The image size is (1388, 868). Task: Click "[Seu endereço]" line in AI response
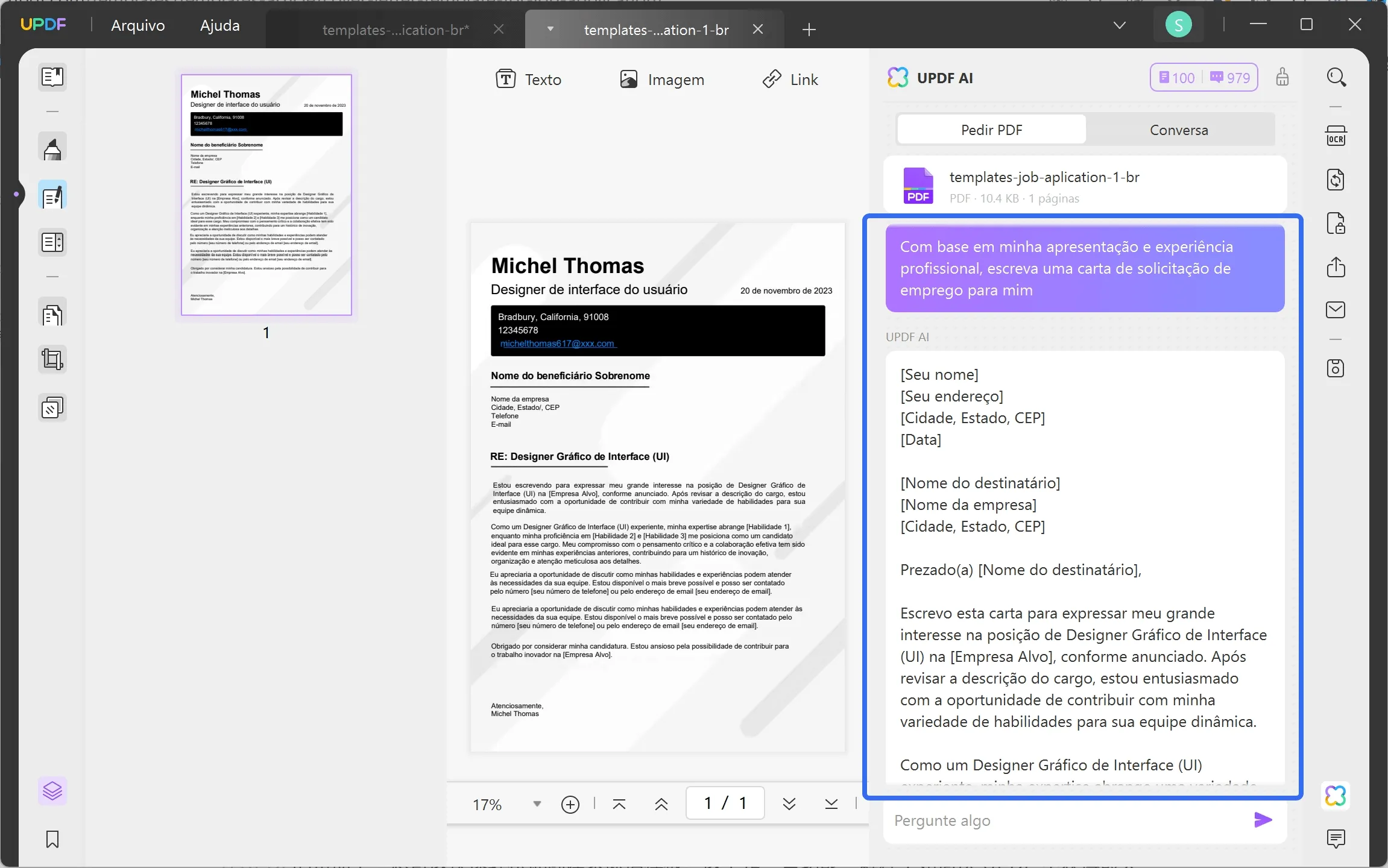pyautogui.click(x=951, y=396)
